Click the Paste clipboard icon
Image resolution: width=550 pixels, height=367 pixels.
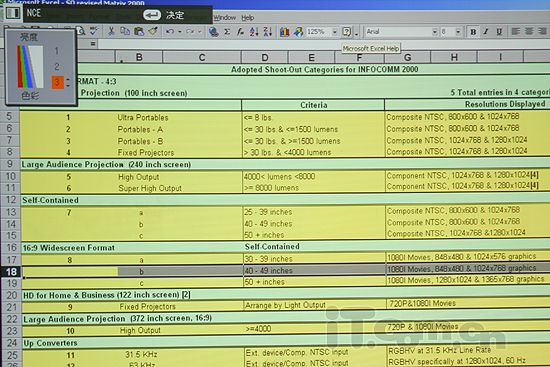(x=139, y=32)
